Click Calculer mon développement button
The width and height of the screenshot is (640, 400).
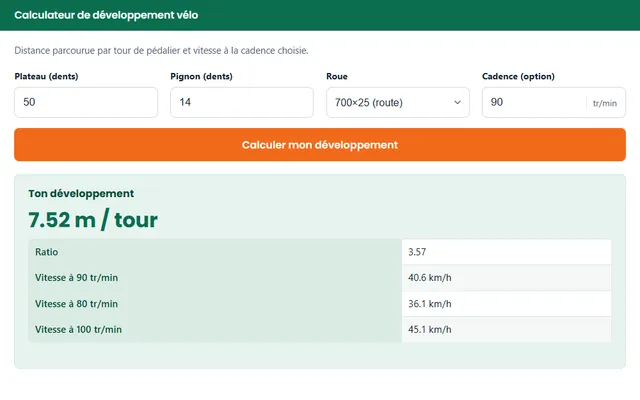[320, 145]
